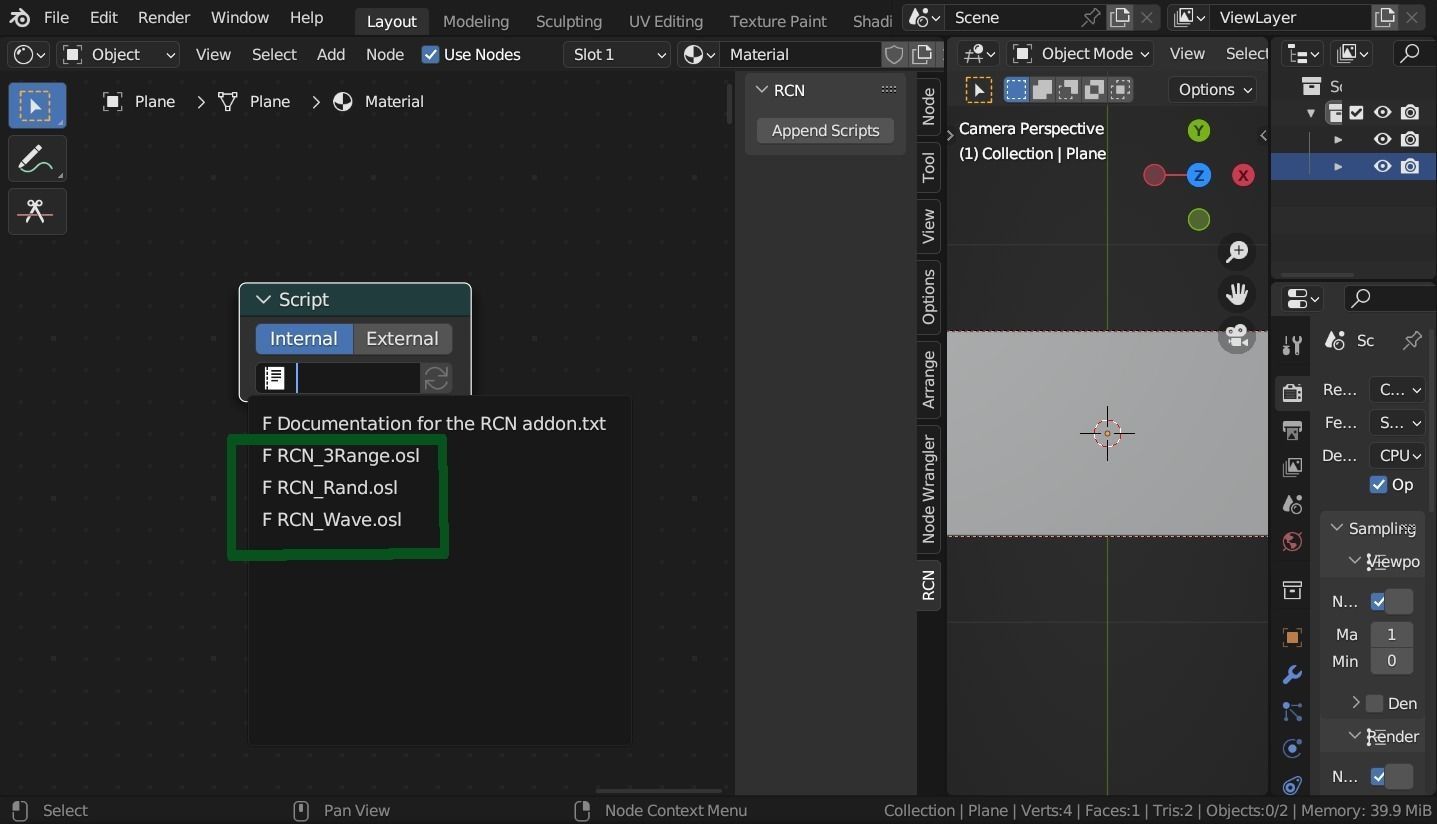
Task: Expand the highlighted outliner row triangle
Action: pyautogui.click(x=1338, y=166)
